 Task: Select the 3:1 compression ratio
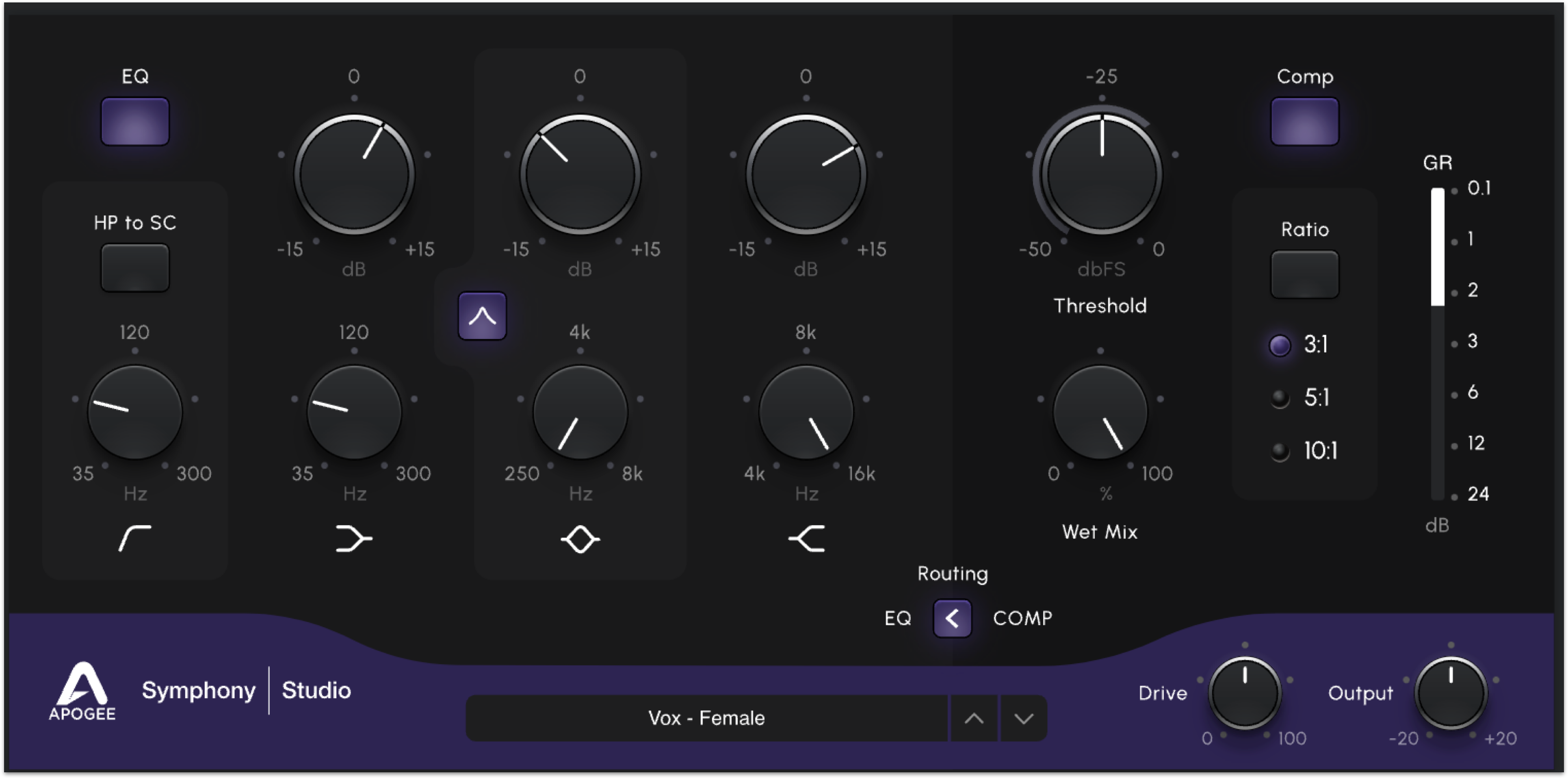1299,345
